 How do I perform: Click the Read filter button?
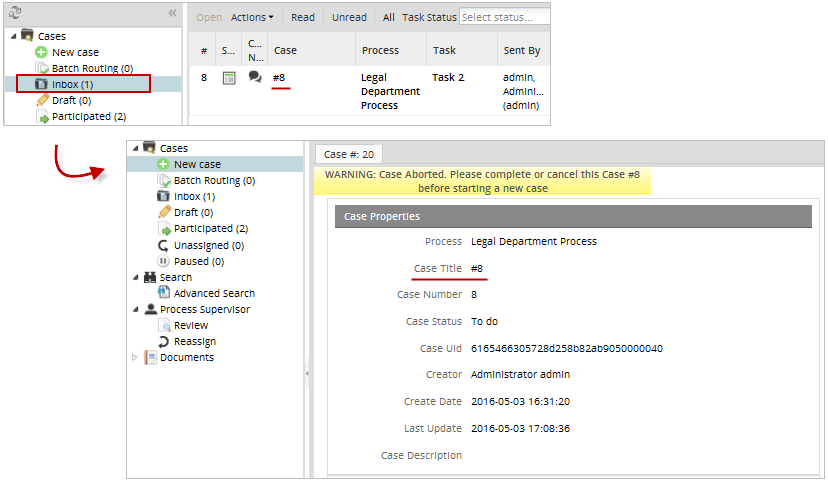[x=303, y=17]
